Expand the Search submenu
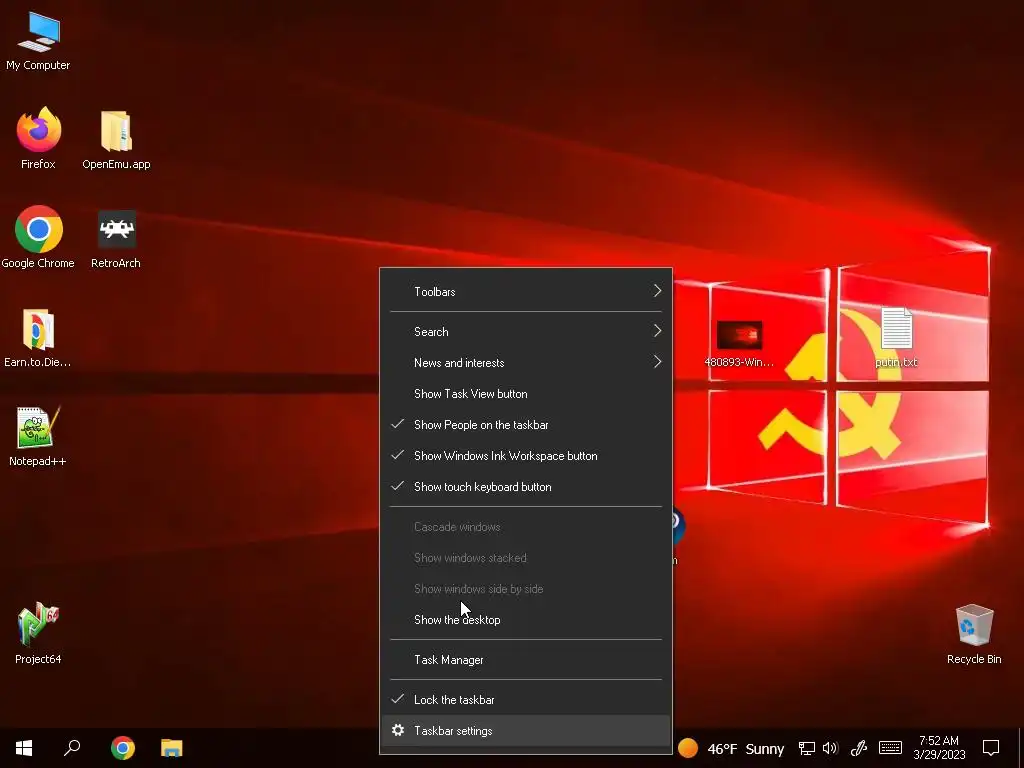This screenshot has height=768, width=1024. tap(526, 332)
